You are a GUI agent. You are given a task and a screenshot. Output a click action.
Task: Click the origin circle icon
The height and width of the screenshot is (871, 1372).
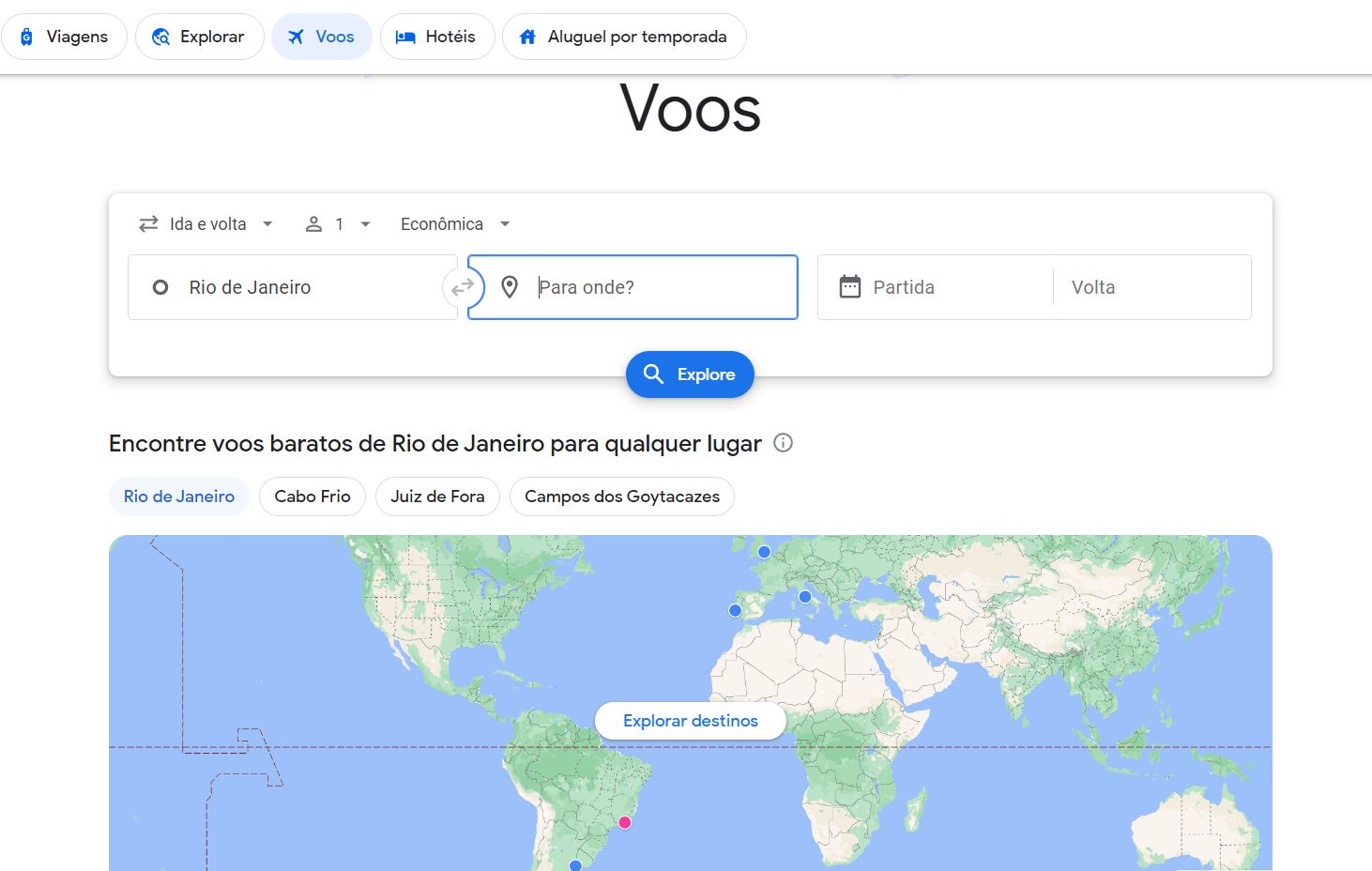160,287
